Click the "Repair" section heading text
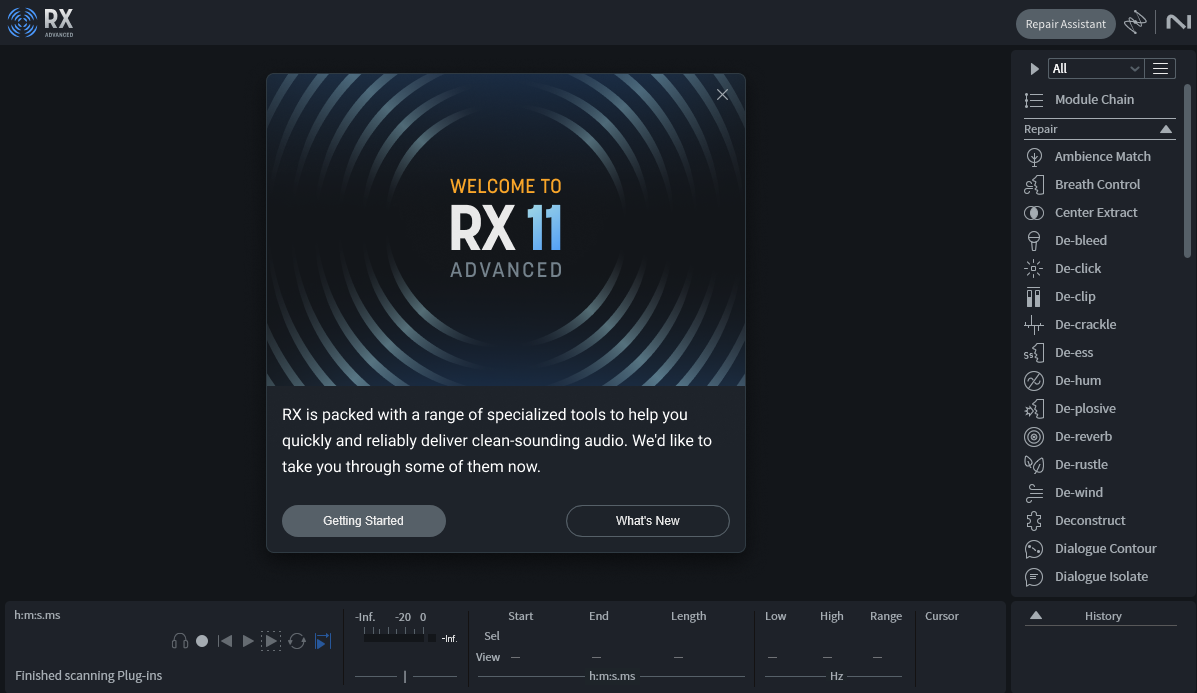The height and width of the screenshot is (693, 1197). [1041, 129]
